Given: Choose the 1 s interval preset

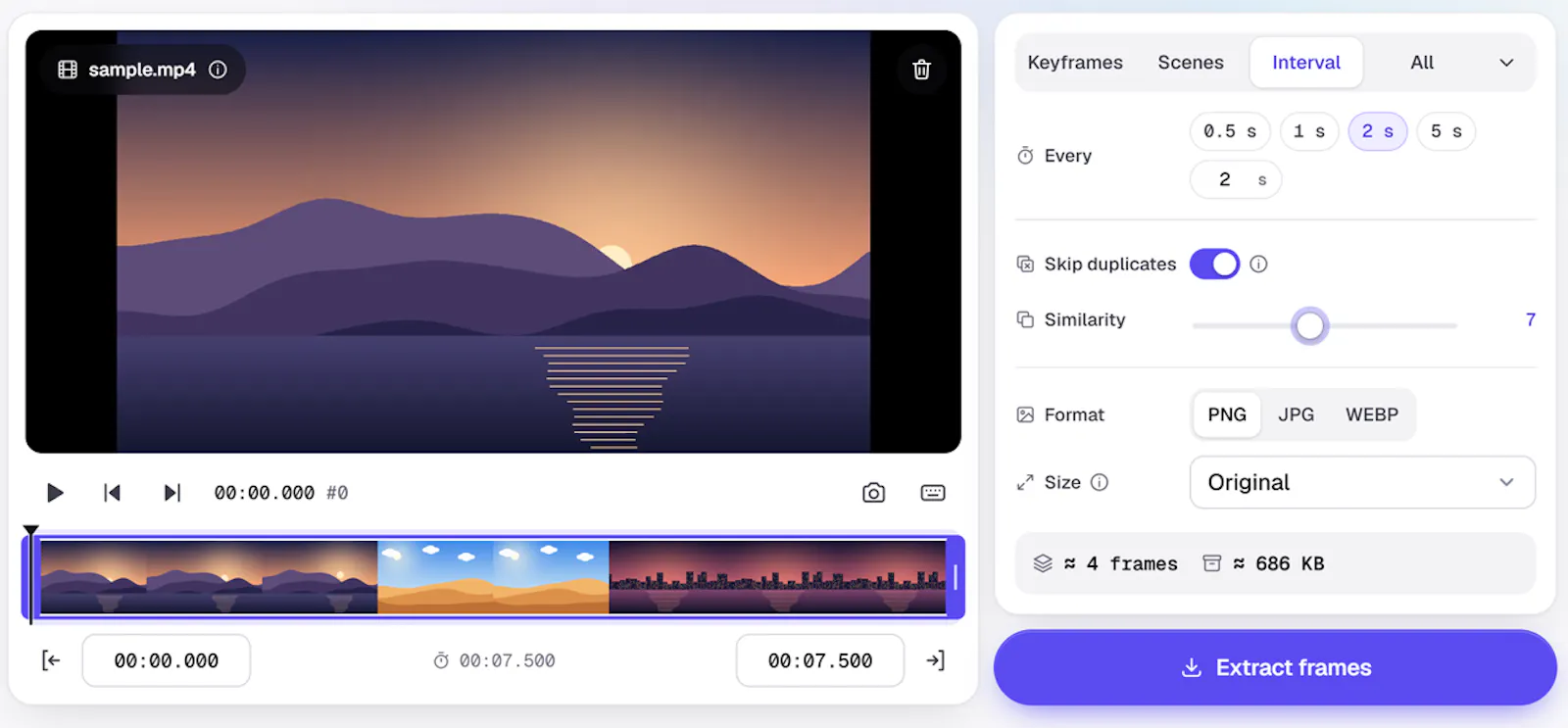Looking at the screenshot, I should click(x=1309, y=131).
